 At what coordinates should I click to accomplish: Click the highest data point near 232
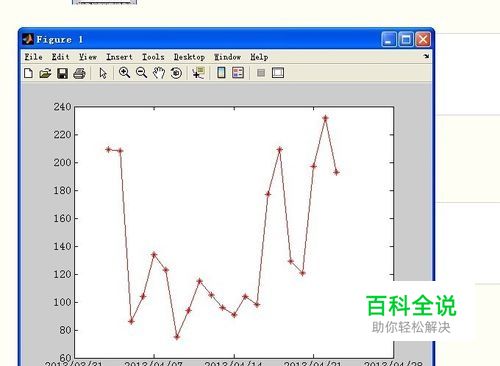click(325, 118)
